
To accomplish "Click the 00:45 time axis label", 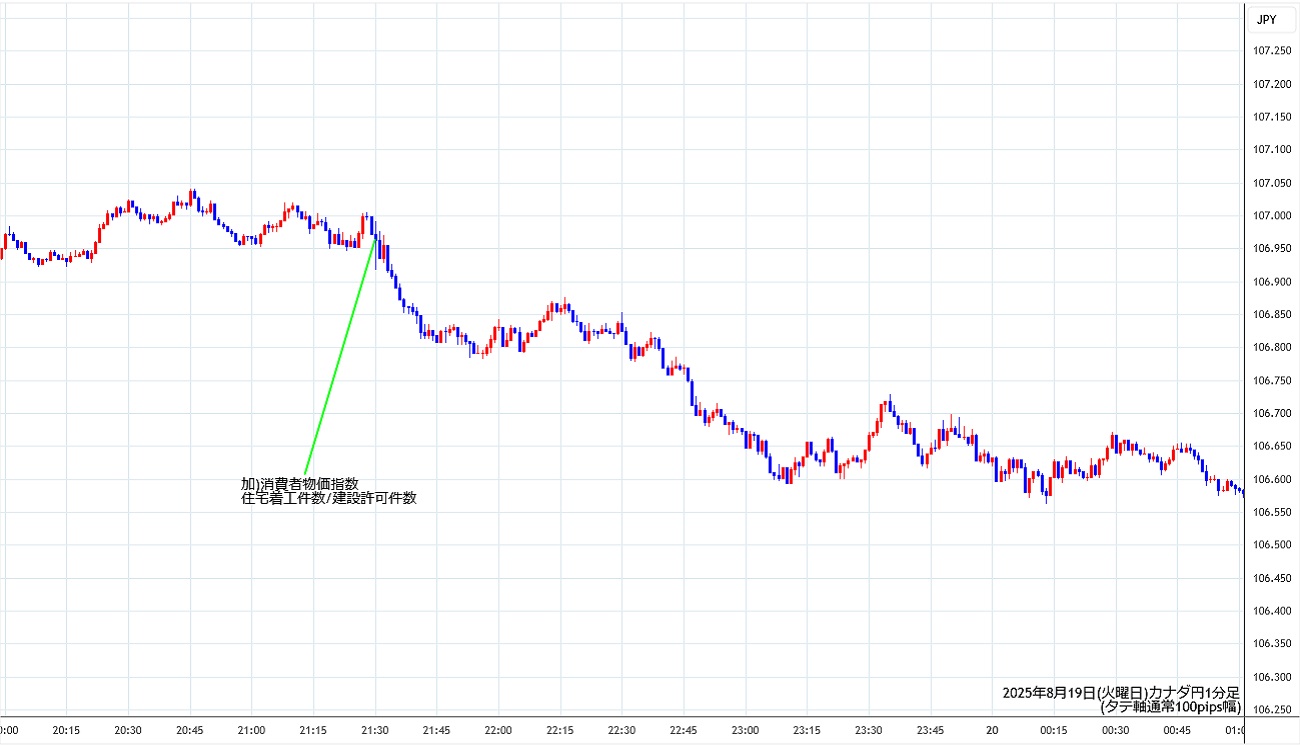I will (x=1178, y=731).
